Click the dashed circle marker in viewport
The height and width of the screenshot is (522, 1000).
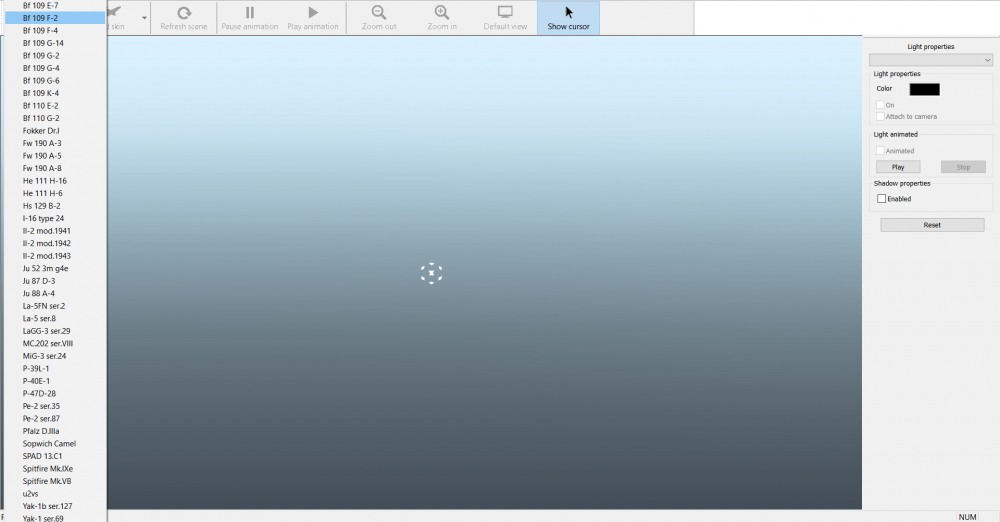(x=431, y=273)
